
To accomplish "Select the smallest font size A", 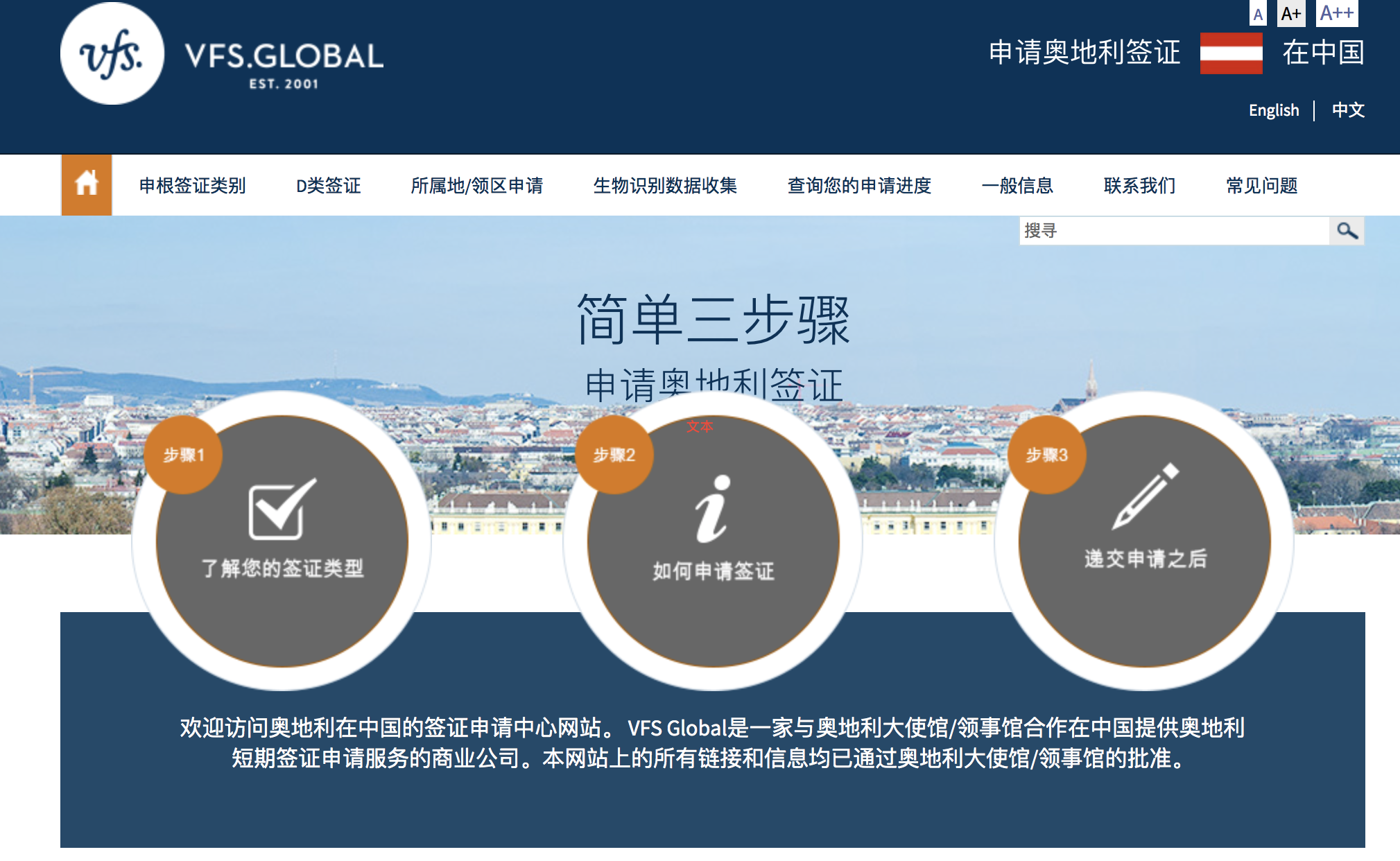I will pos(1258,14).
